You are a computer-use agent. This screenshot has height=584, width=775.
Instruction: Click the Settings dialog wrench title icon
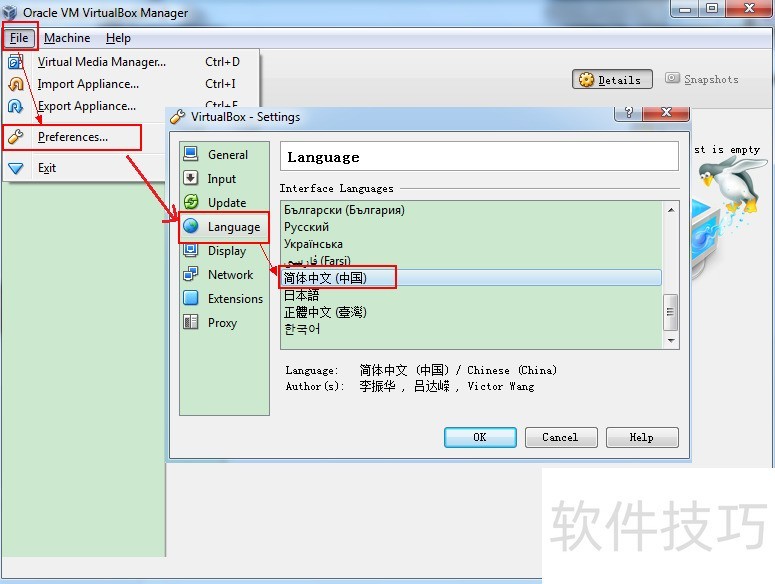[177, 117]
